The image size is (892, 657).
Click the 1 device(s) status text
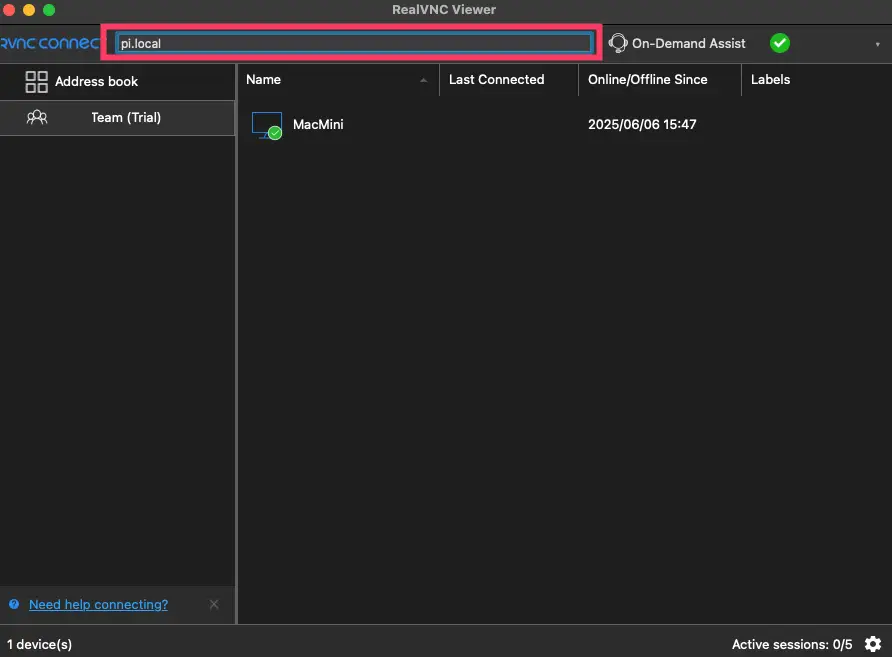(39, 644)
